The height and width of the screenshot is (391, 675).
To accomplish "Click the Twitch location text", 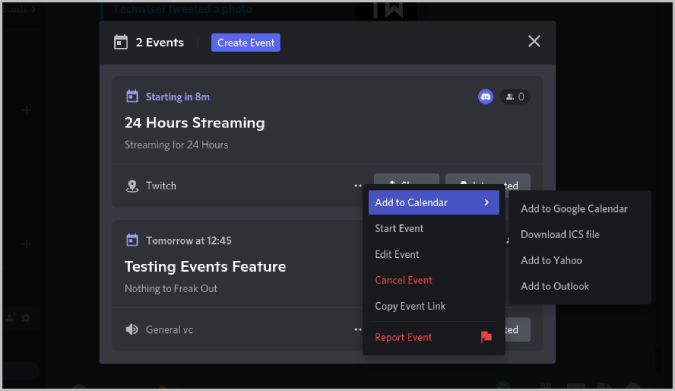I will click(x=161, y=186).
